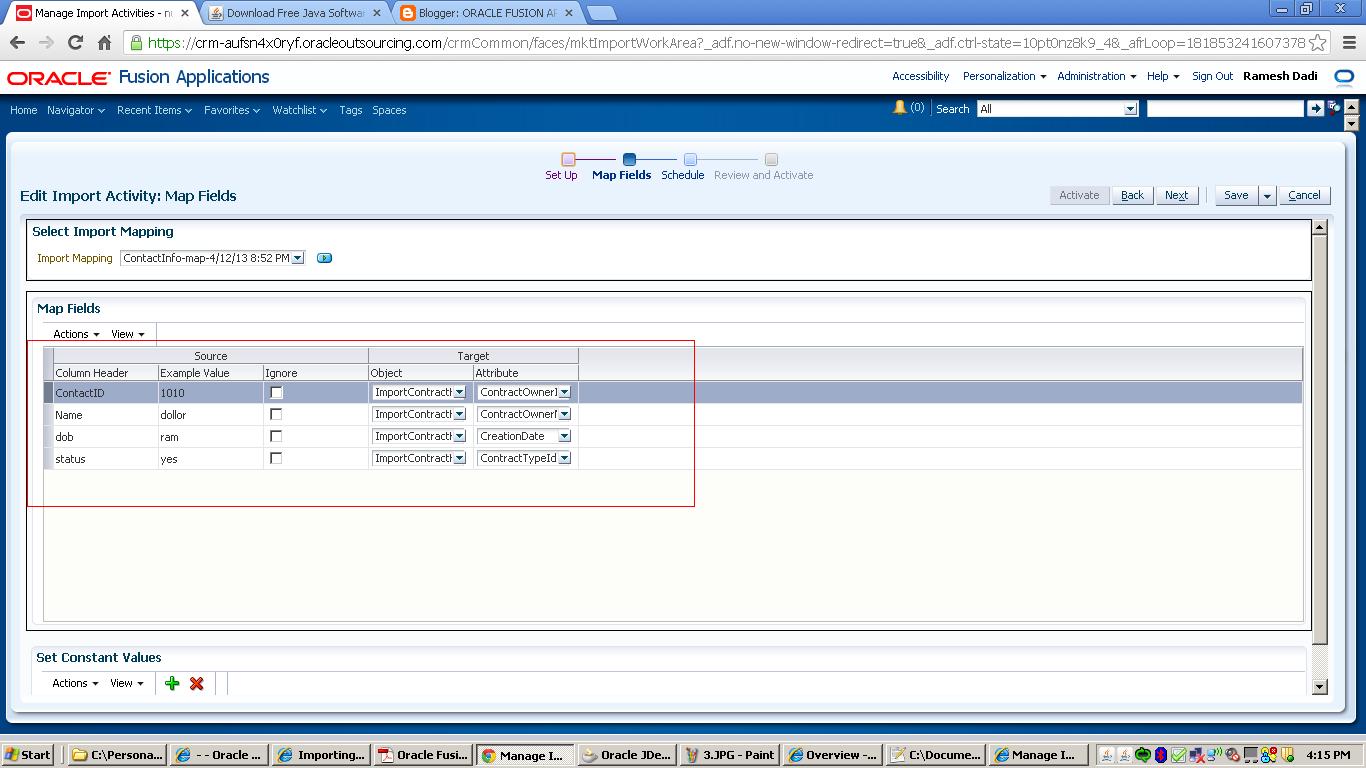Click the wizard Back button
Image resolution: width=1366 pixels, height=768 pixels.
tap(1132, 196)
